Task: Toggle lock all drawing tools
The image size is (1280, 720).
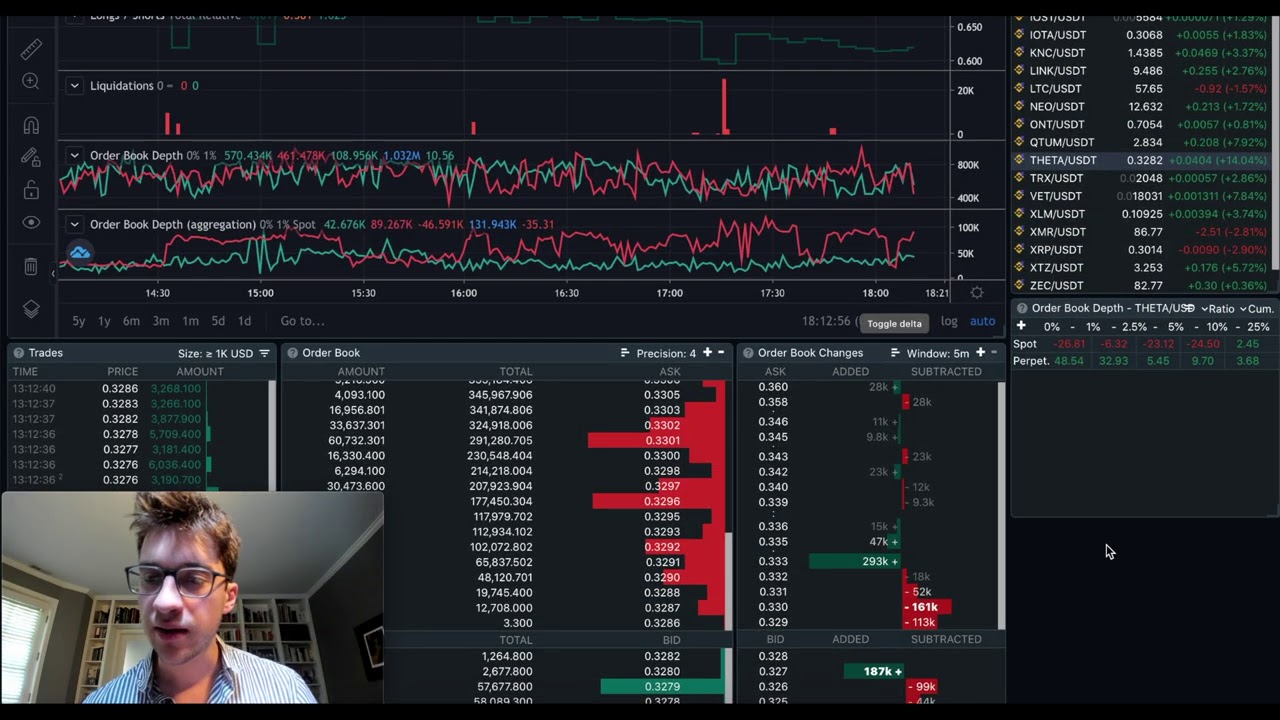Action: pyautogui.click(x=31, y=190)
